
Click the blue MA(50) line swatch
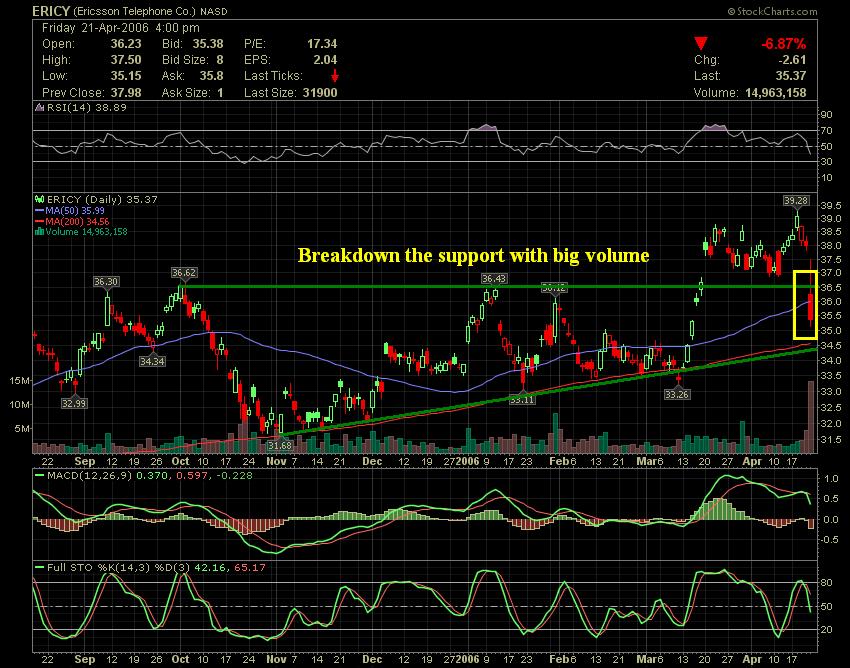[x=40, y=211]
